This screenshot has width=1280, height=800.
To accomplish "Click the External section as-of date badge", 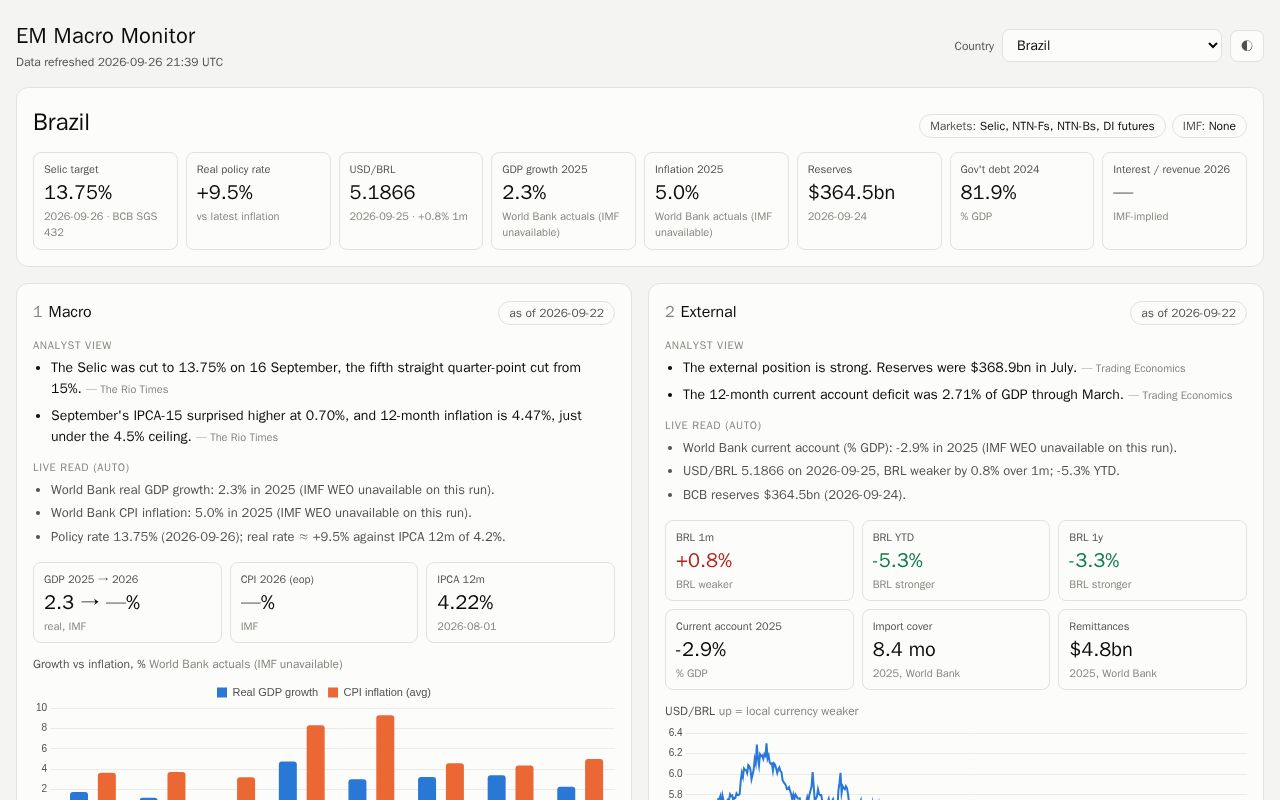I will point(1188,313).
